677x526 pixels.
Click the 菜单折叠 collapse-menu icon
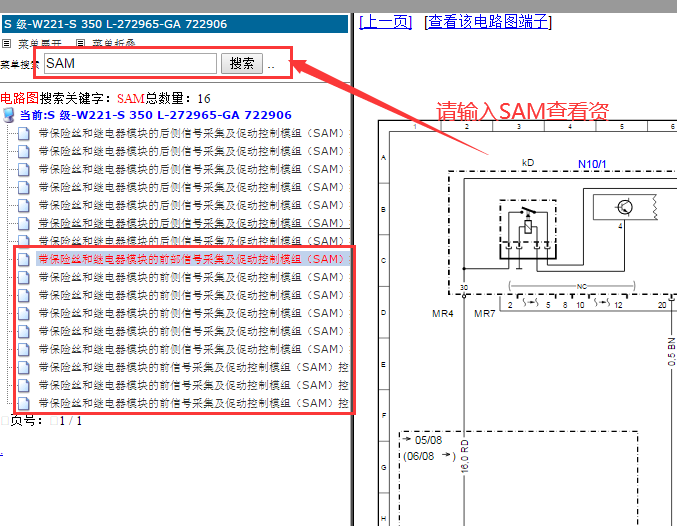tap(80, 43)
